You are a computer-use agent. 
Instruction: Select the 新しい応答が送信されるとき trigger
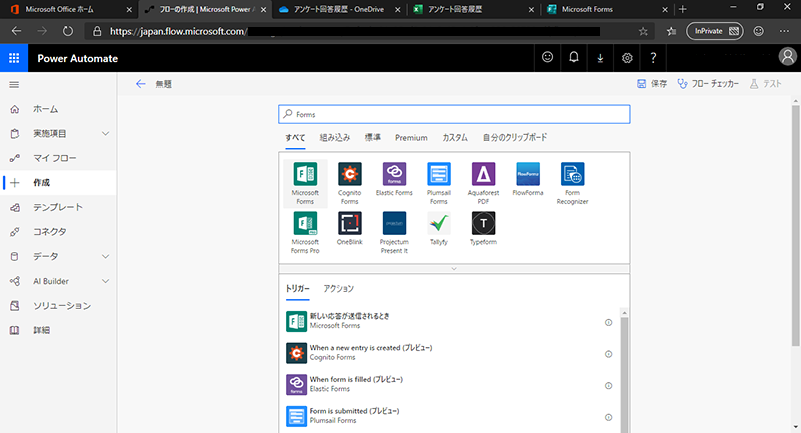click(450, 321)
